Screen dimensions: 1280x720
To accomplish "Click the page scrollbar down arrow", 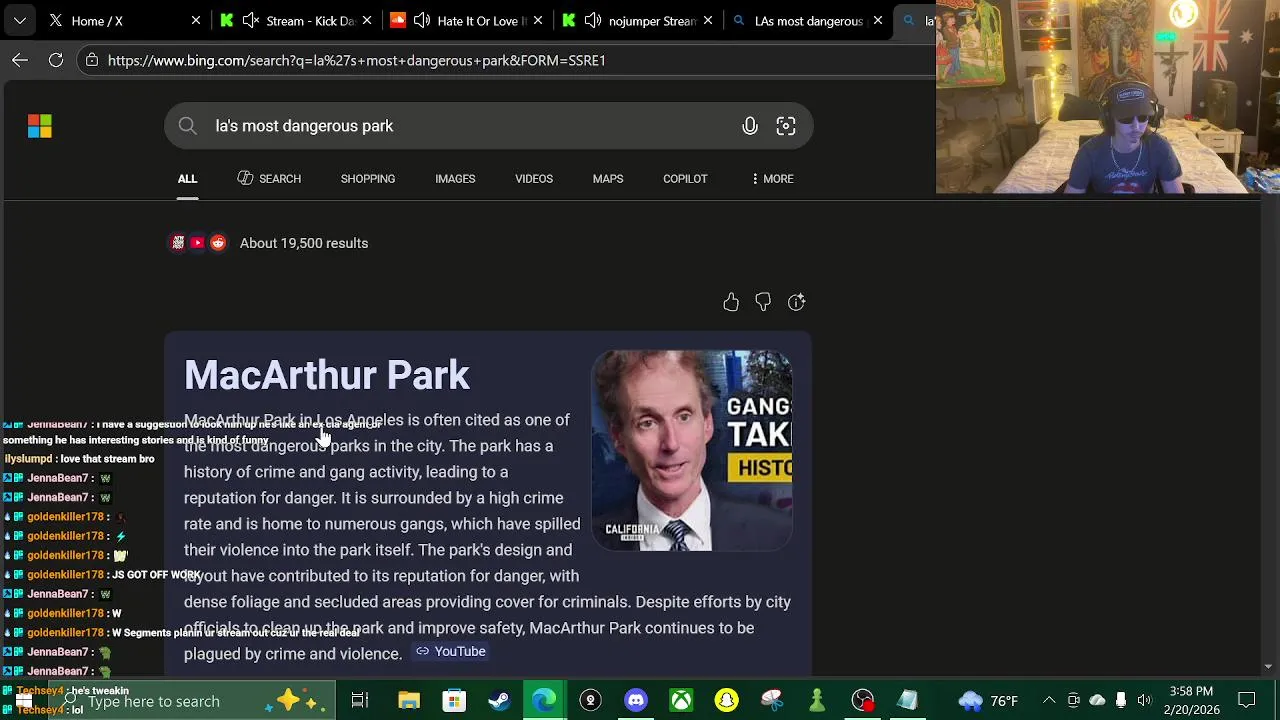I will pyautogui.click(x=1269, y=666).
